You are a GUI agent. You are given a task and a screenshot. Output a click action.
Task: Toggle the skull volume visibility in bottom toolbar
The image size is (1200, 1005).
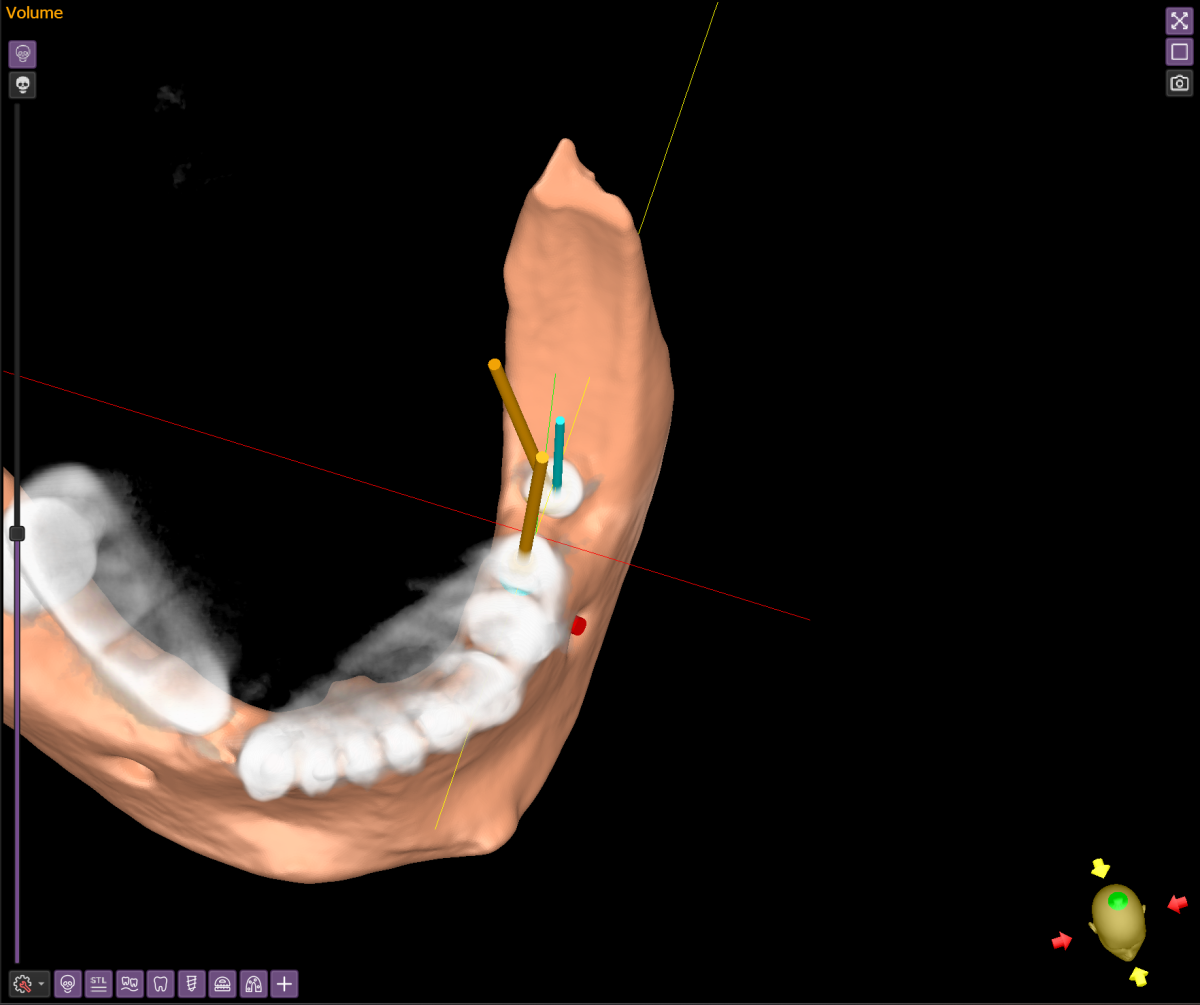click(68, 984)
